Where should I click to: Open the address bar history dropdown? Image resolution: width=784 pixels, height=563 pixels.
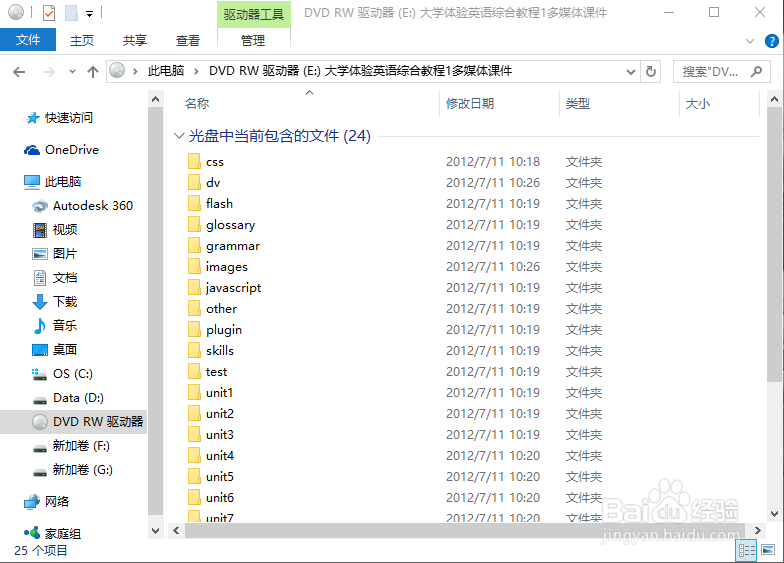630,72
